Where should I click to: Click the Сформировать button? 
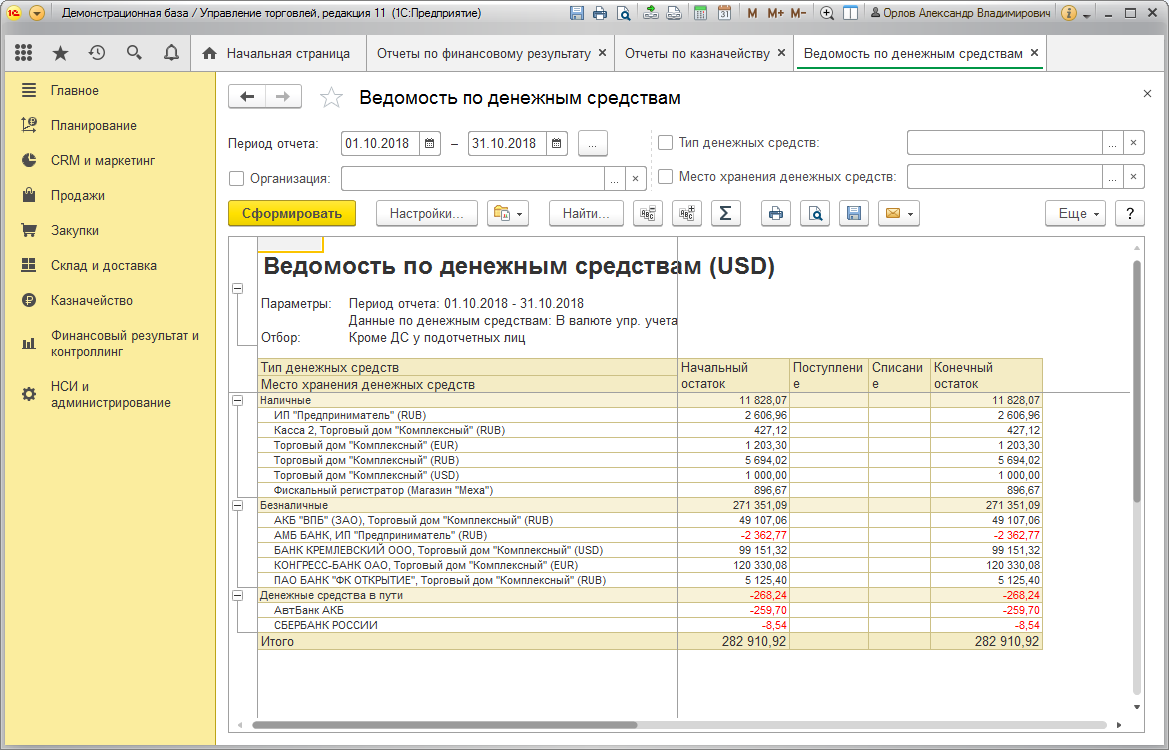pos(292,214)
